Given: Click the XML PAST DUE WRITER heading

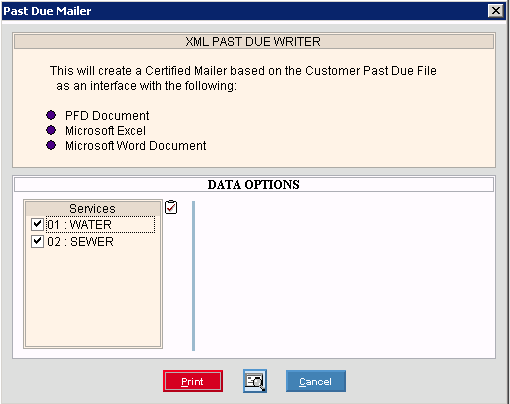Looking at the screenshot, I should pos(254,42).
